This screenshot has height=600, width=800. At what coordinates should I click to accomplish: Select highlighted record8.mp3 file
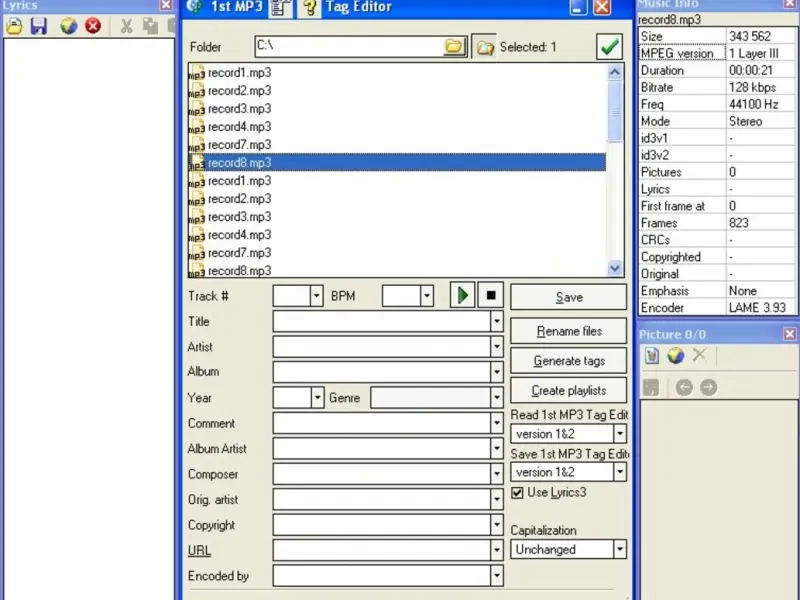397,162
